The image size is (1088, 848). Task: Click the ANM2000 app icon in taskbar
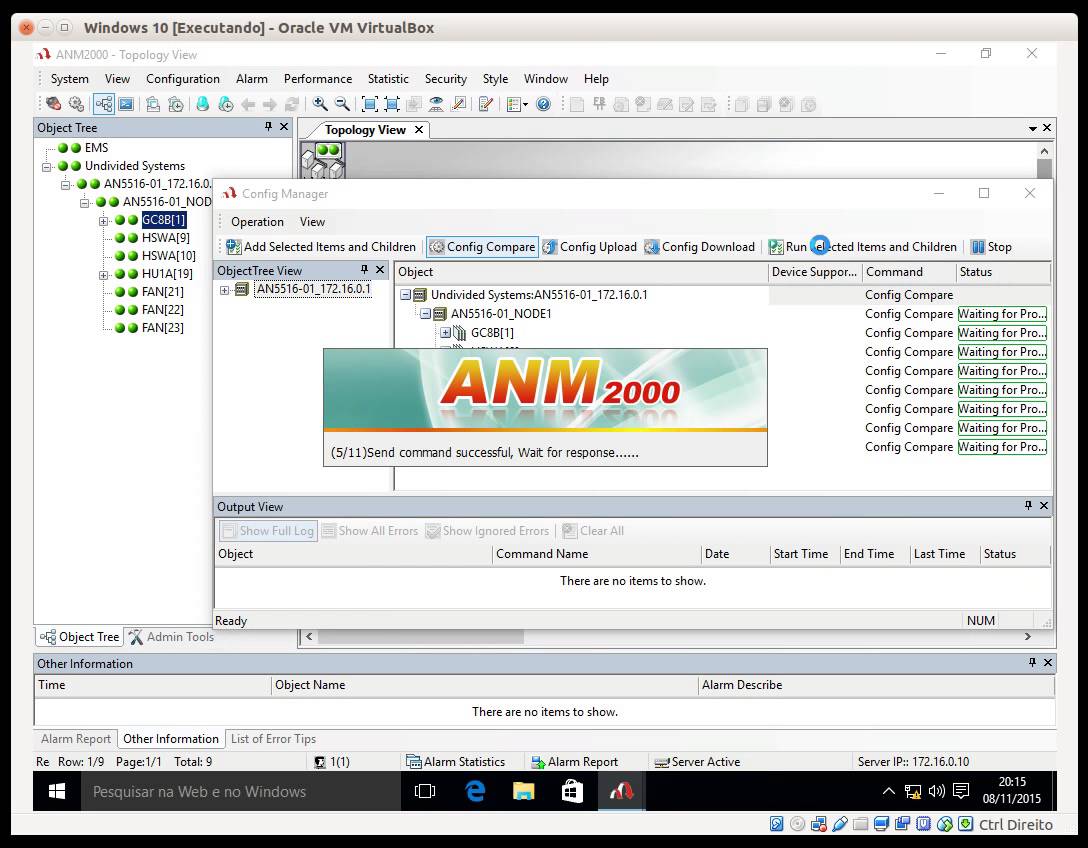(622, 791)
